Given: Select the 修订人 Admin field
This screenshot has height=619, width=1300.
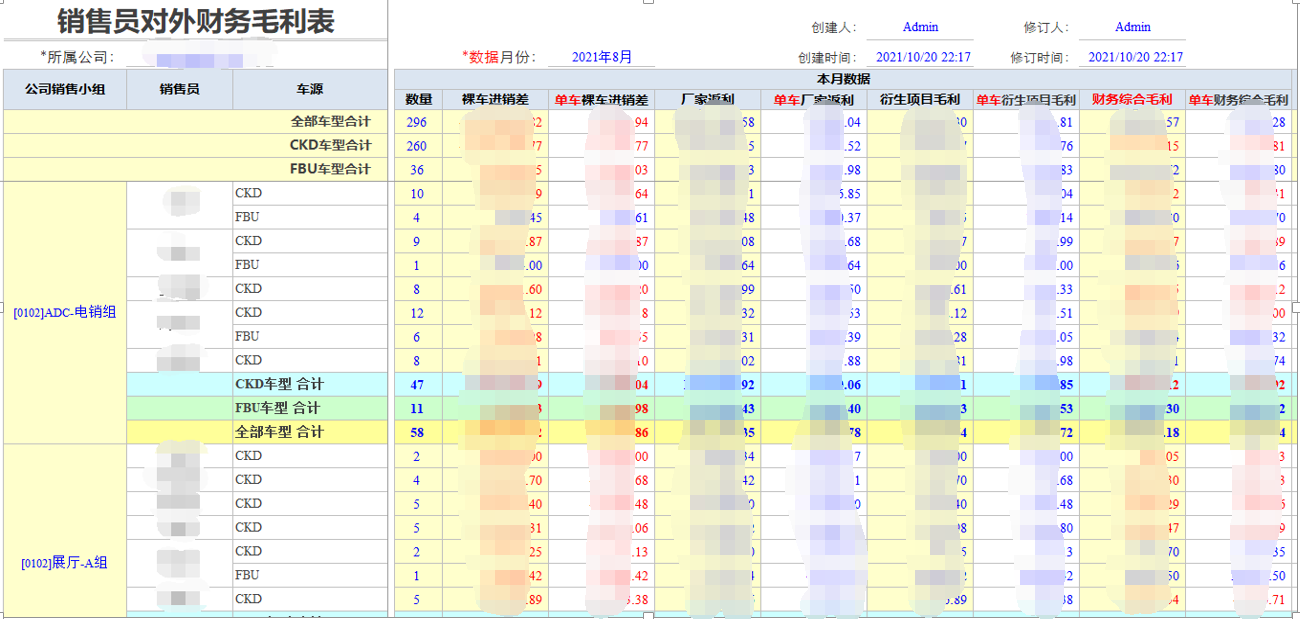Looking at the screenshot, I should pyautogui.click(x=1132, y=28).
